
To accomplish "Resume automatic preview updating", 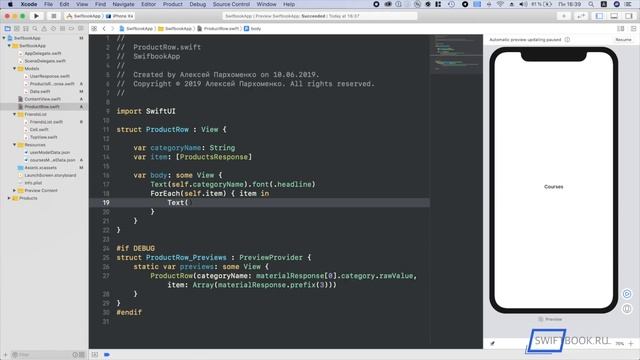I will [x=623, y=40].
